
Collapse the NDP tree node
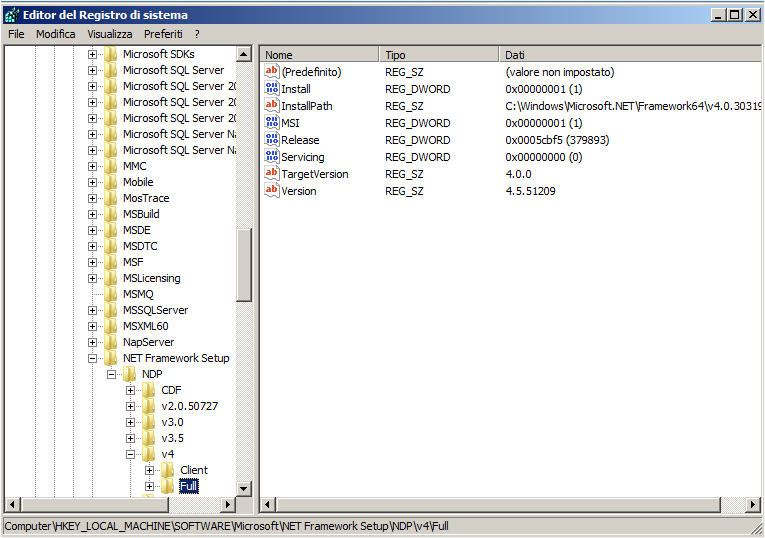click(x=111, y=375)
